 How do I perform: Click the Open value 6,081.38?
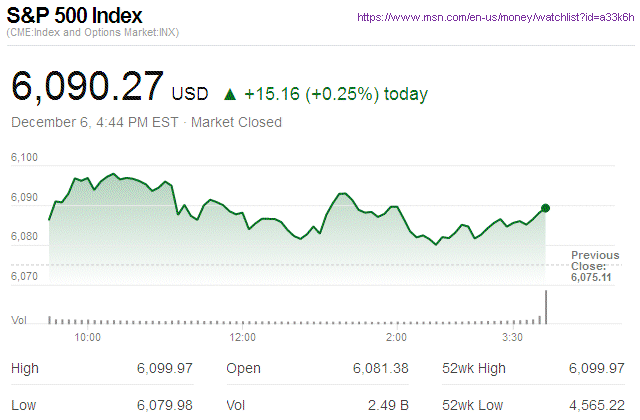[381, 369]
